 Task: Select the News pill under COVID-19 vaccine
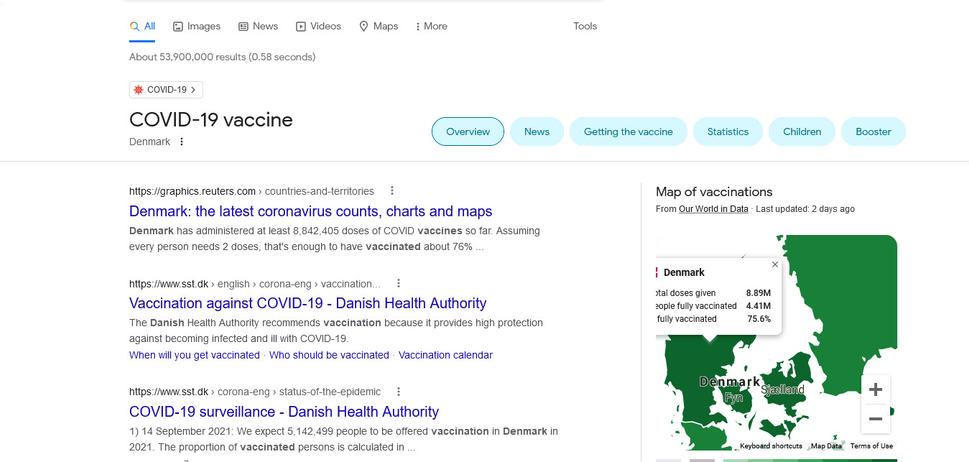click(536, 132)
